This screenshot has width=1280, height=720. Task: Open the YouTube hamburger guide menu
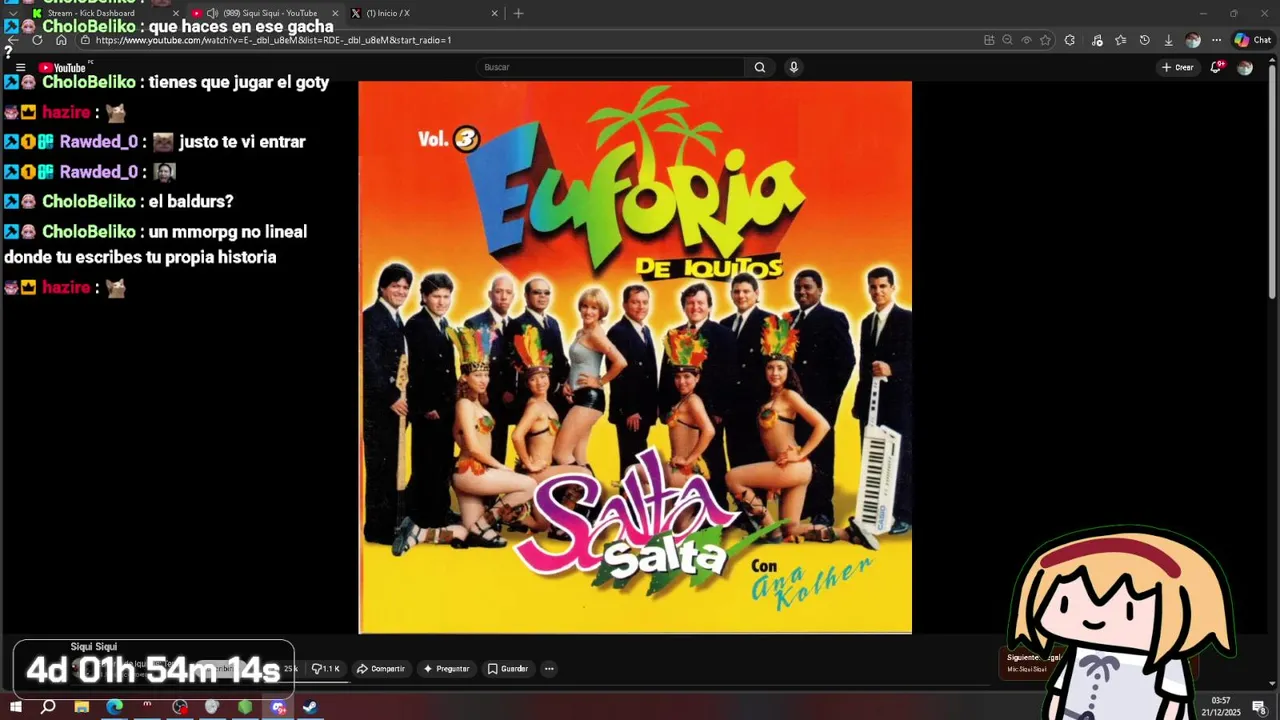(20, 67)
